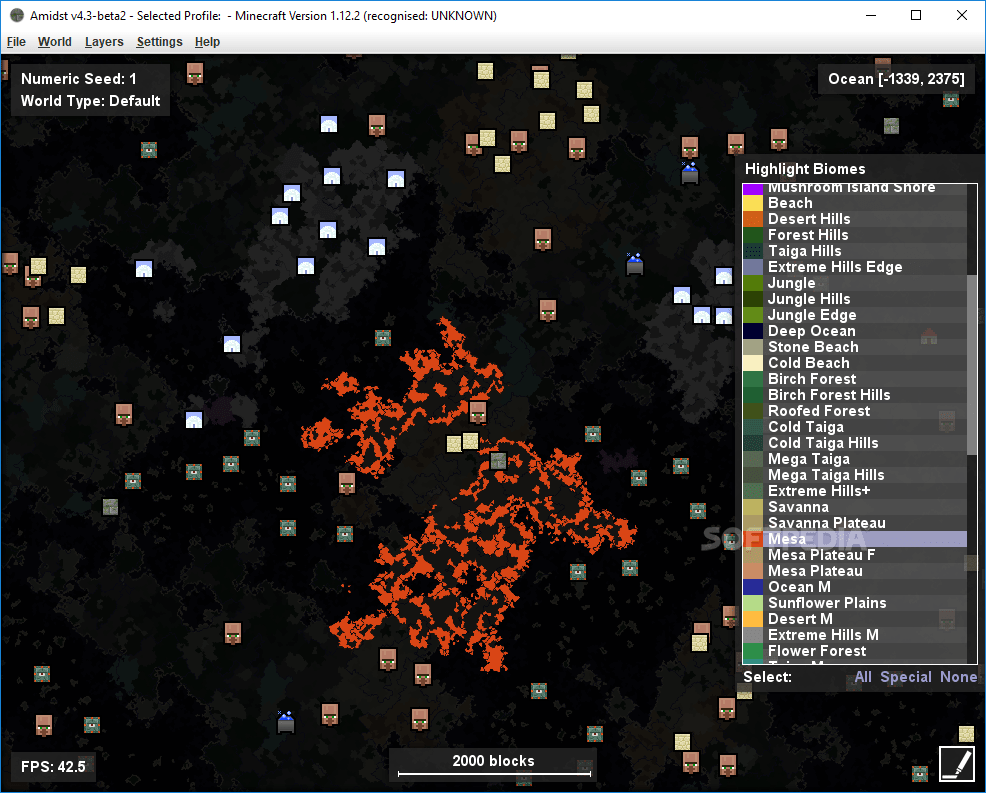Click the 2000 blocks scale indicator

click(x=493, y=764)
